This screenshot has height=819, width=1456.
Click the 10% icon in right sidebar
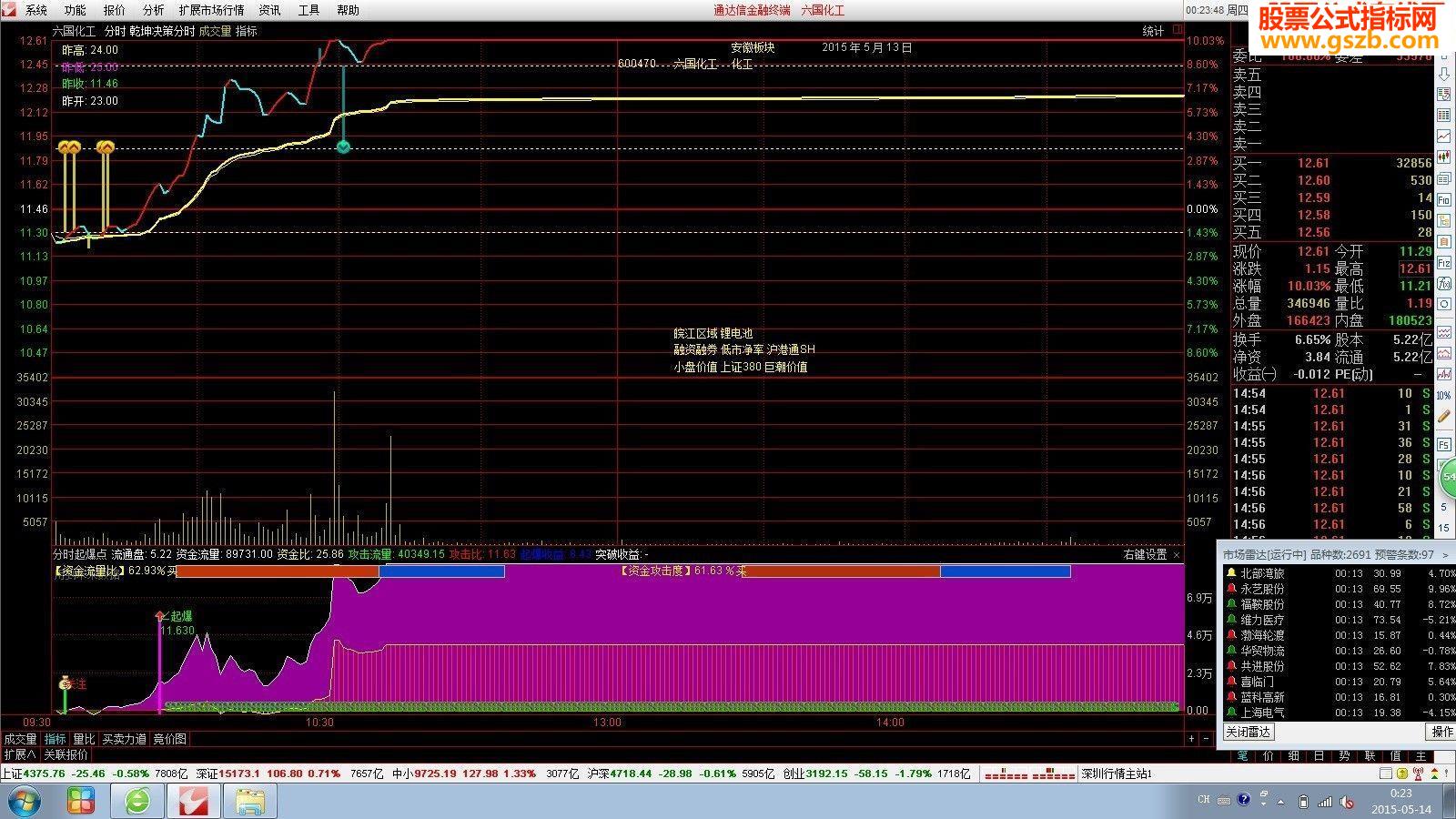[1444, 395]
